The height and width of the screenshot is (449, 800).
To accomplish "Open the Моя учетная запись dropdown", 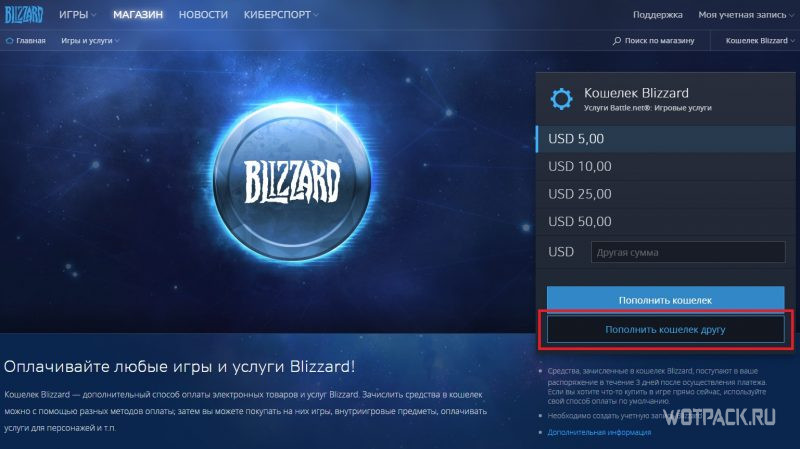I will tap(746, 15).
